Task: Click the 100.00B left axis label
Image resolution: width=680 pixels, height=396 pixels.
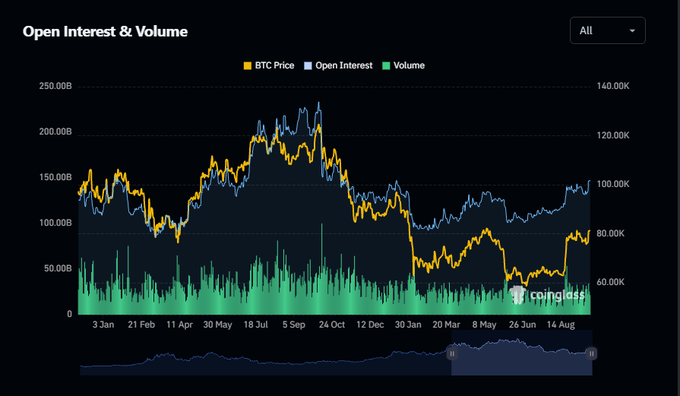Action: (56, 223)
